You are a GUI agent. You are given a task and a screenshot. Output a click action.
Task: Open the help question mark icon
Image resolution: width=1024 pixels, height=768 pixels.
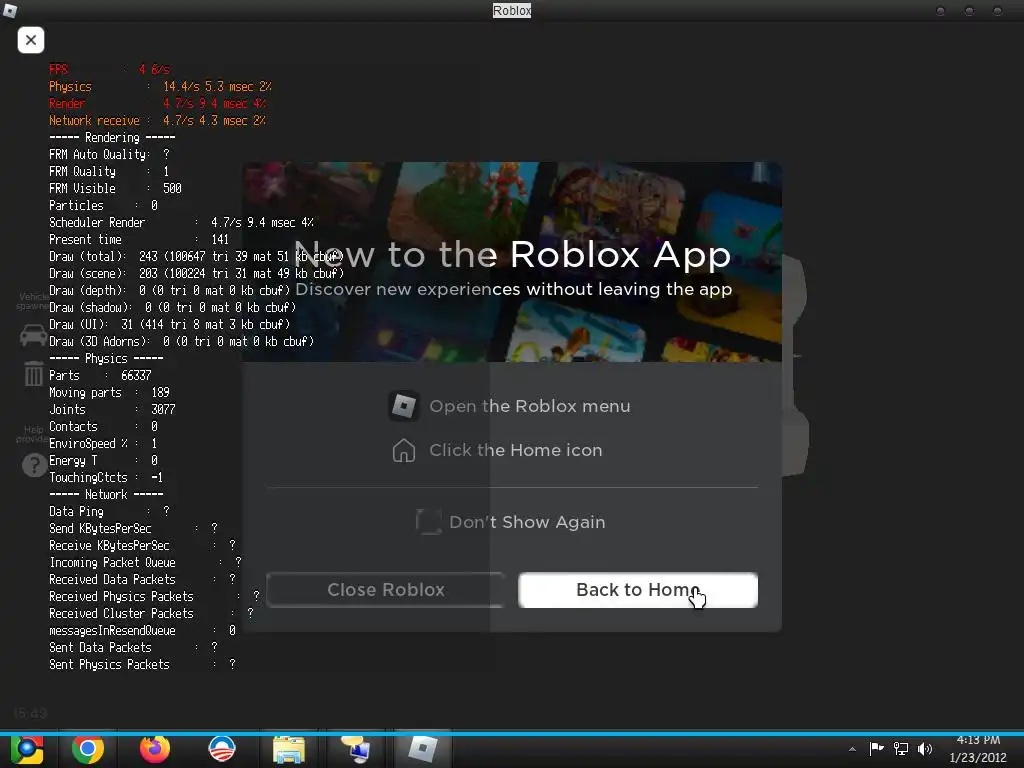34,466
